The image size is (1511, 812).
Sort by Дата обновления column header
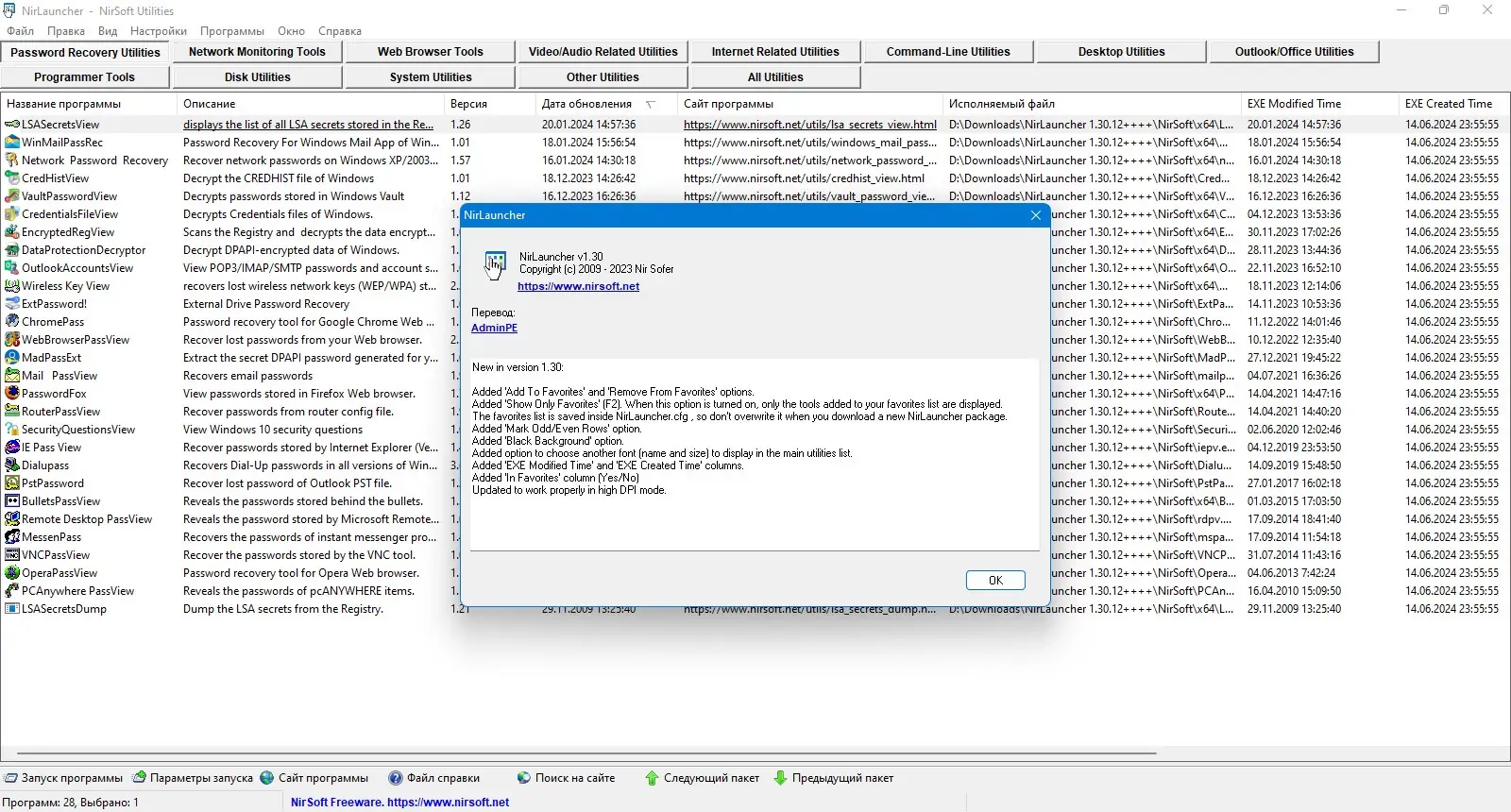click(605, 104)
